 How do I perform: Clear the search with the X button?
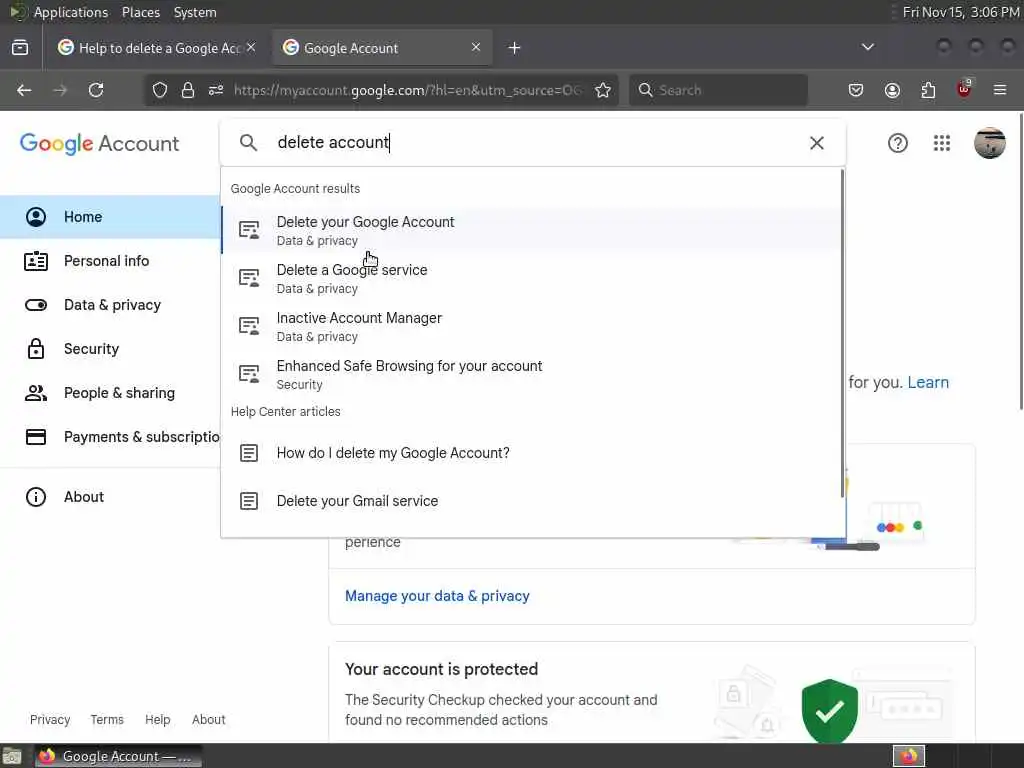coord(816,143)
